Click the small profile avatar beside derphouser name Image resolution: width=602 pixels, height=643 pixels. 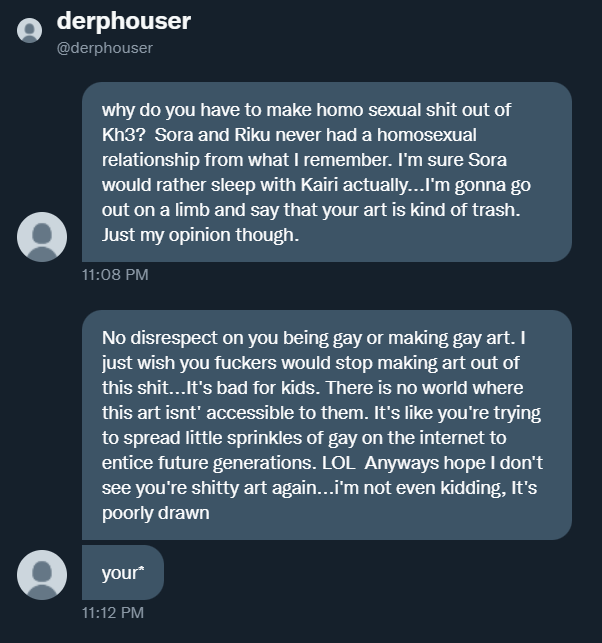[x=30, y=31]
